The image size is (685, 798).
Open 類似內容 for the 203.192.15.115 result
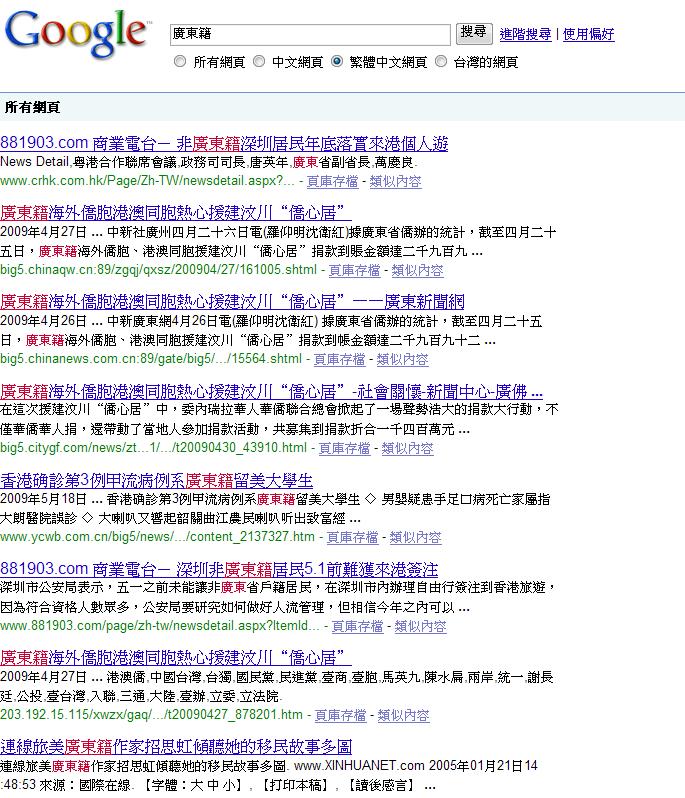[x=404, y=716]
